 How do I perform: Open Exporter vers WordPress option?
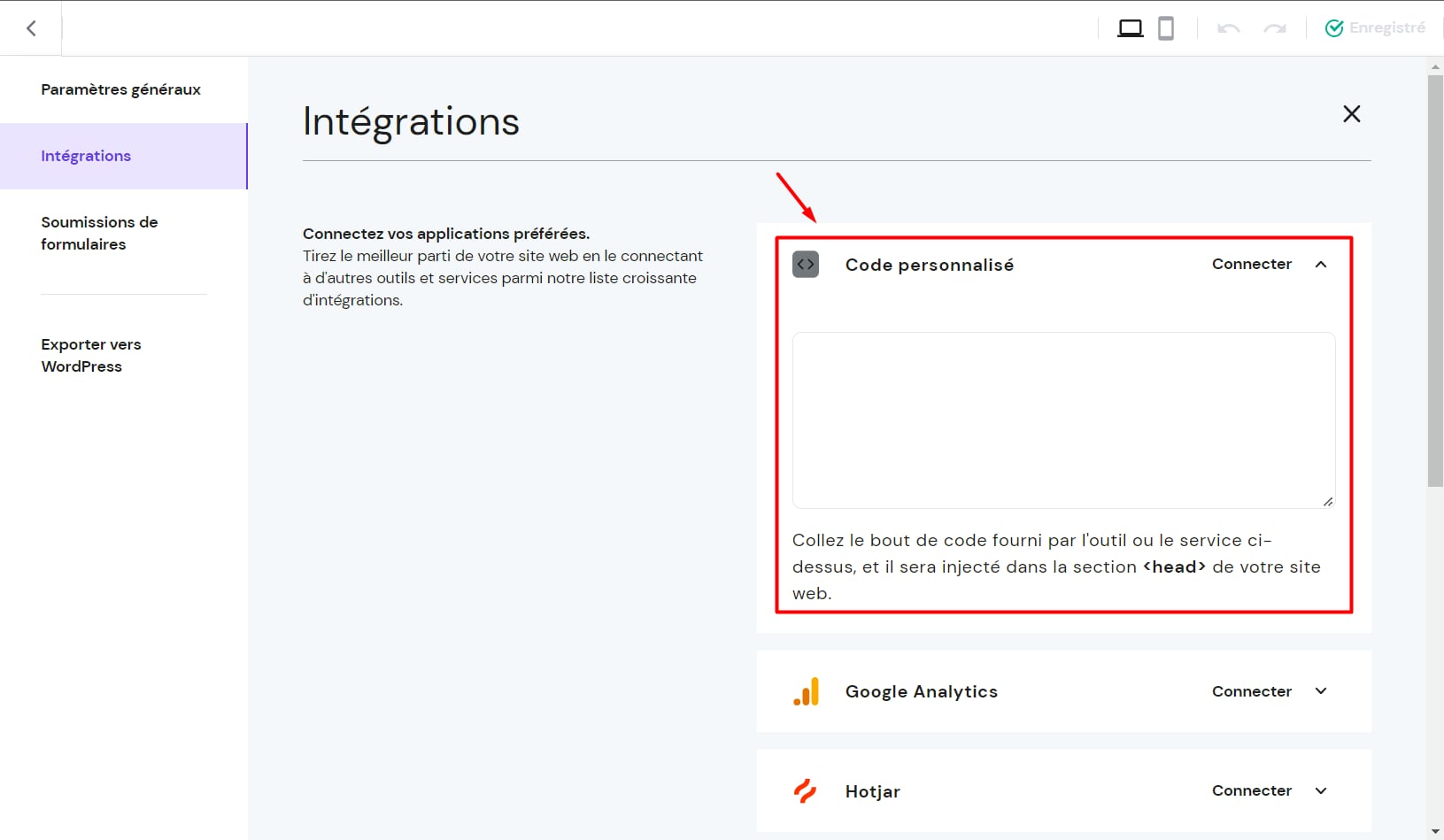click(91, 355)
